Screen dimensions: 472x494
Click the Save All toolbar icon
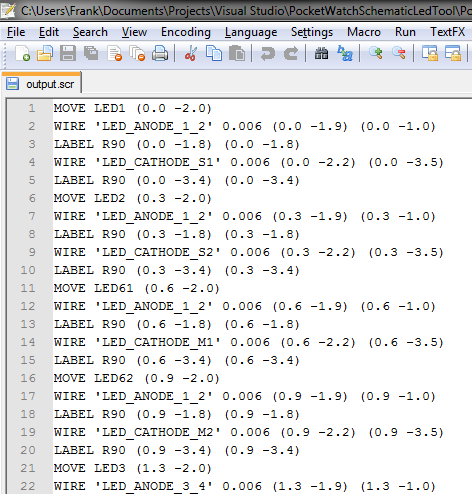tap(91, 53)
